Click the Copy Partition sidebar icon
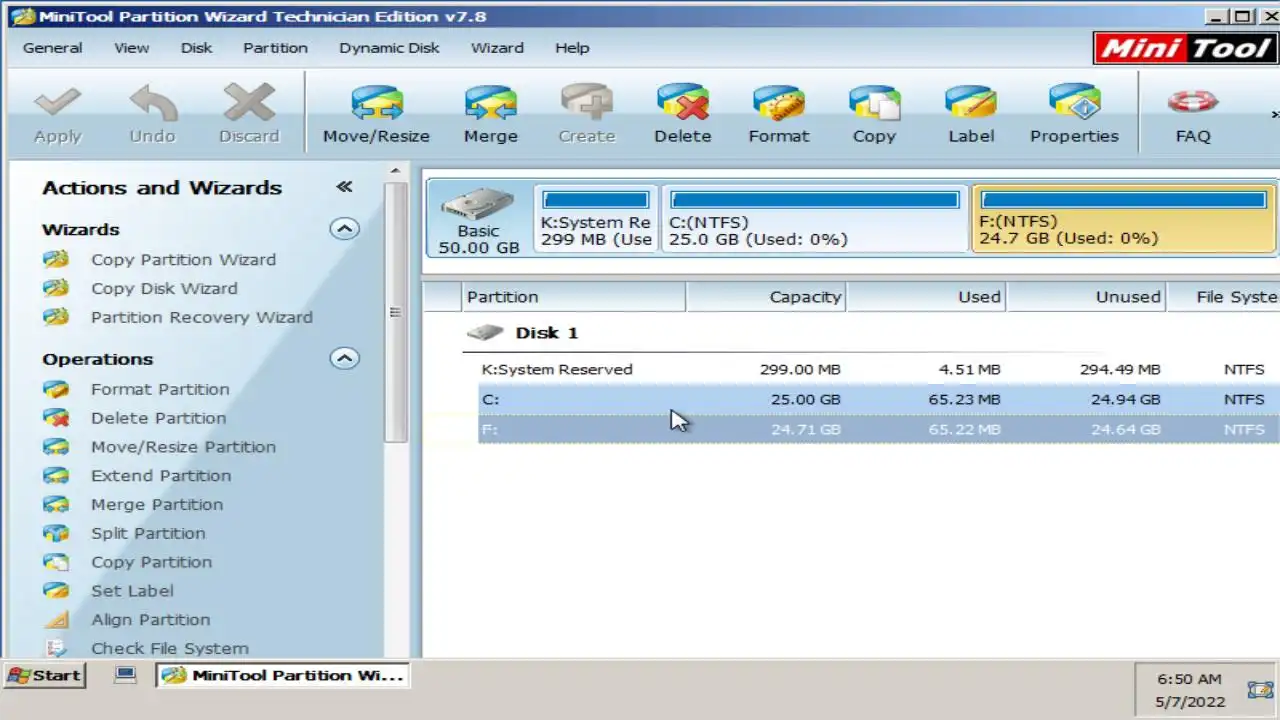Image resolution: width=1280 pixels, height=720 pixels. pyautogui.click(x=56, y=562)
